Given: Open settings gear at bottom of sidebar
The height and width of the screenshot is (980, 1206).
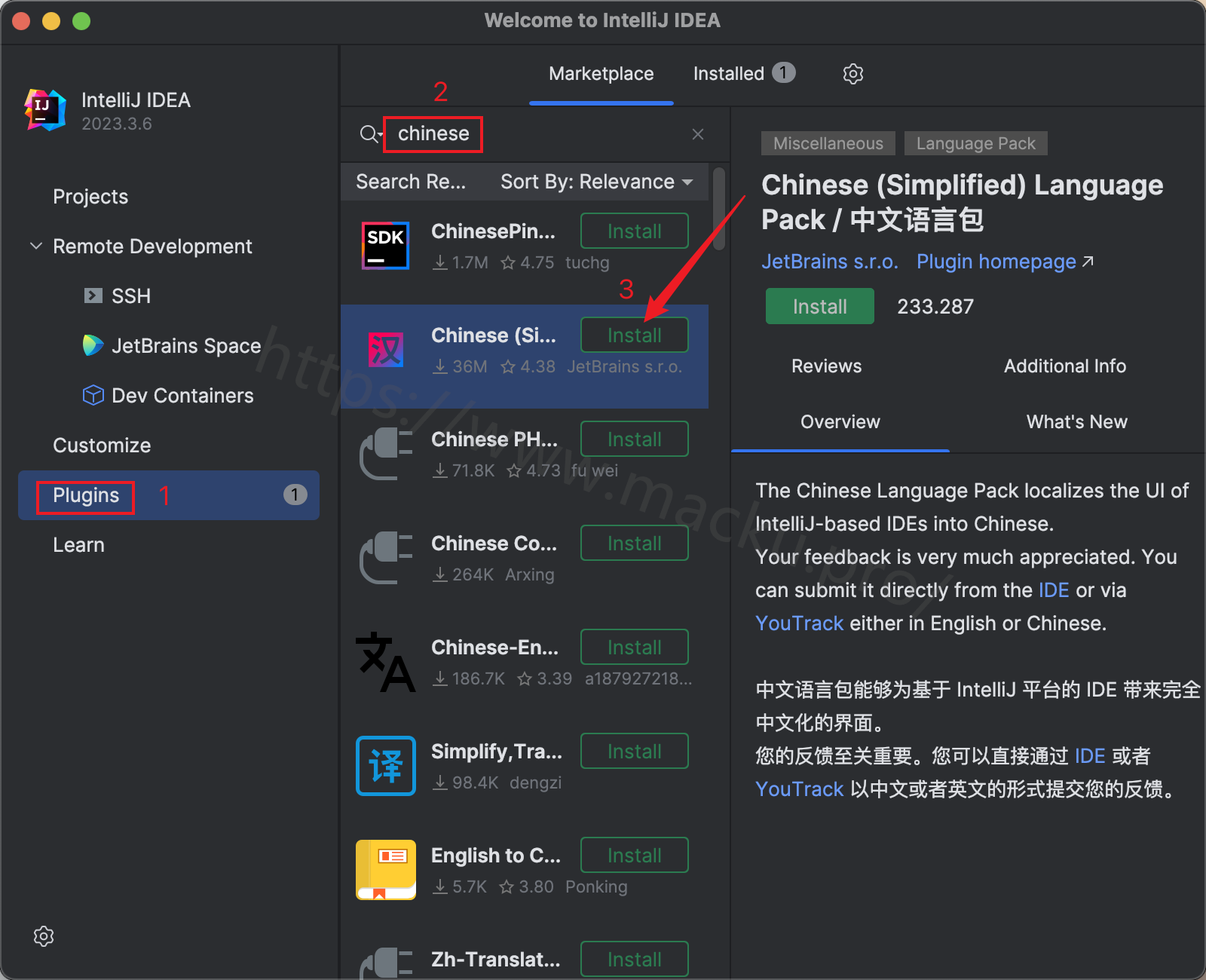Looking at the screenshot, I should pos(44,936).
